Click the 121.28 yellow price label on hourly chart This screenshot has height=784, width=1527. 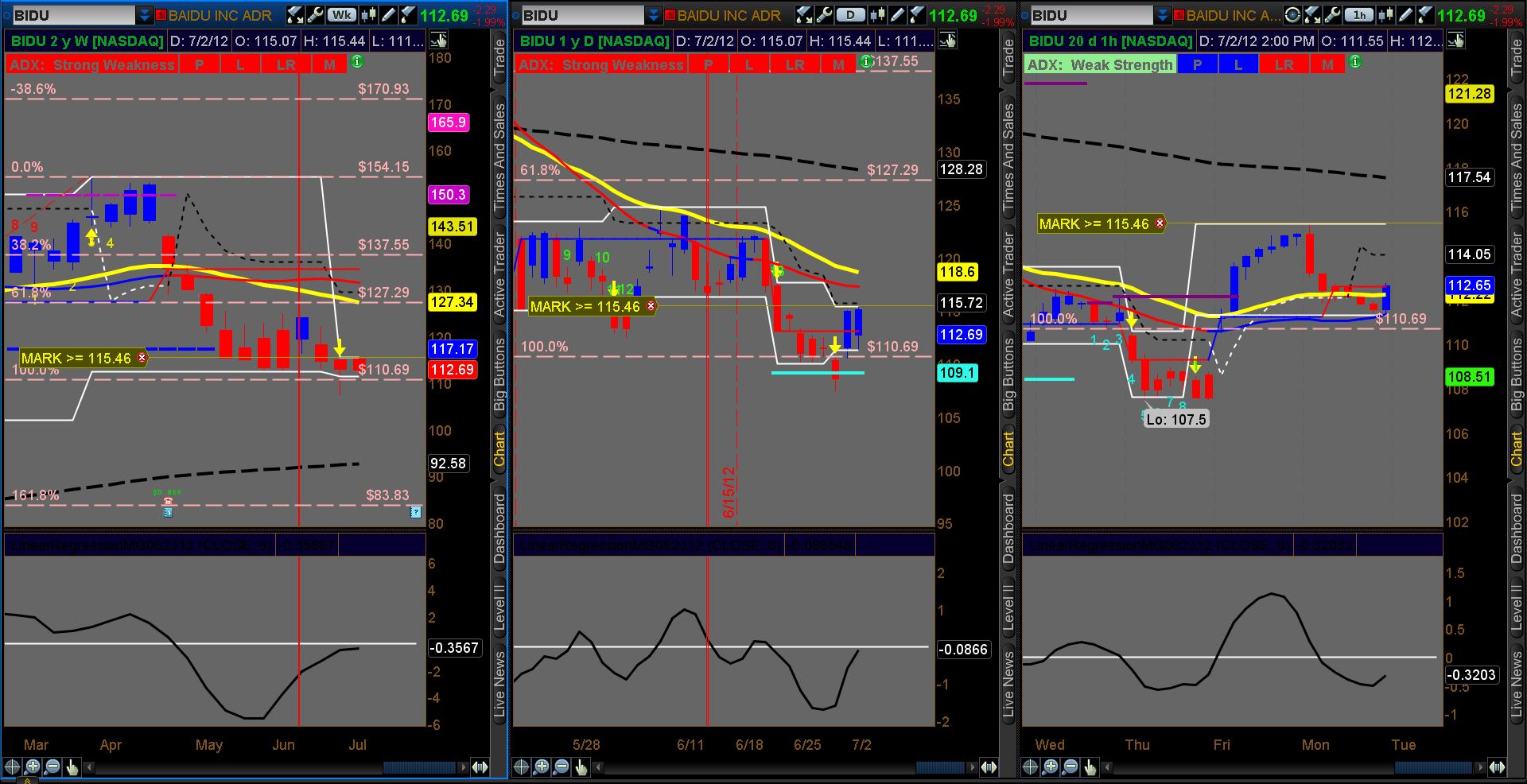[x=1470, y=93]
